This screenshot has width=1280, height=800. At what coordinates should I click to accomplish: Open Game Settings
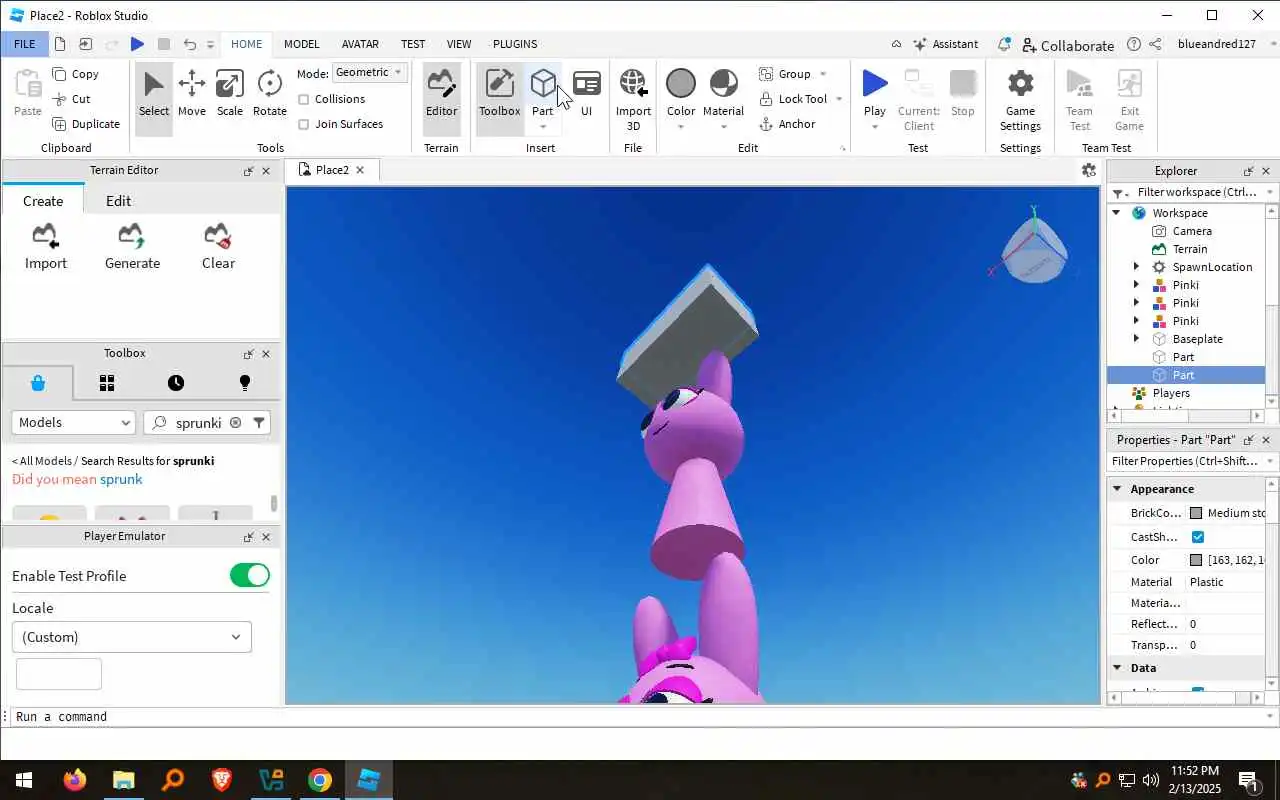point(1020,100)
